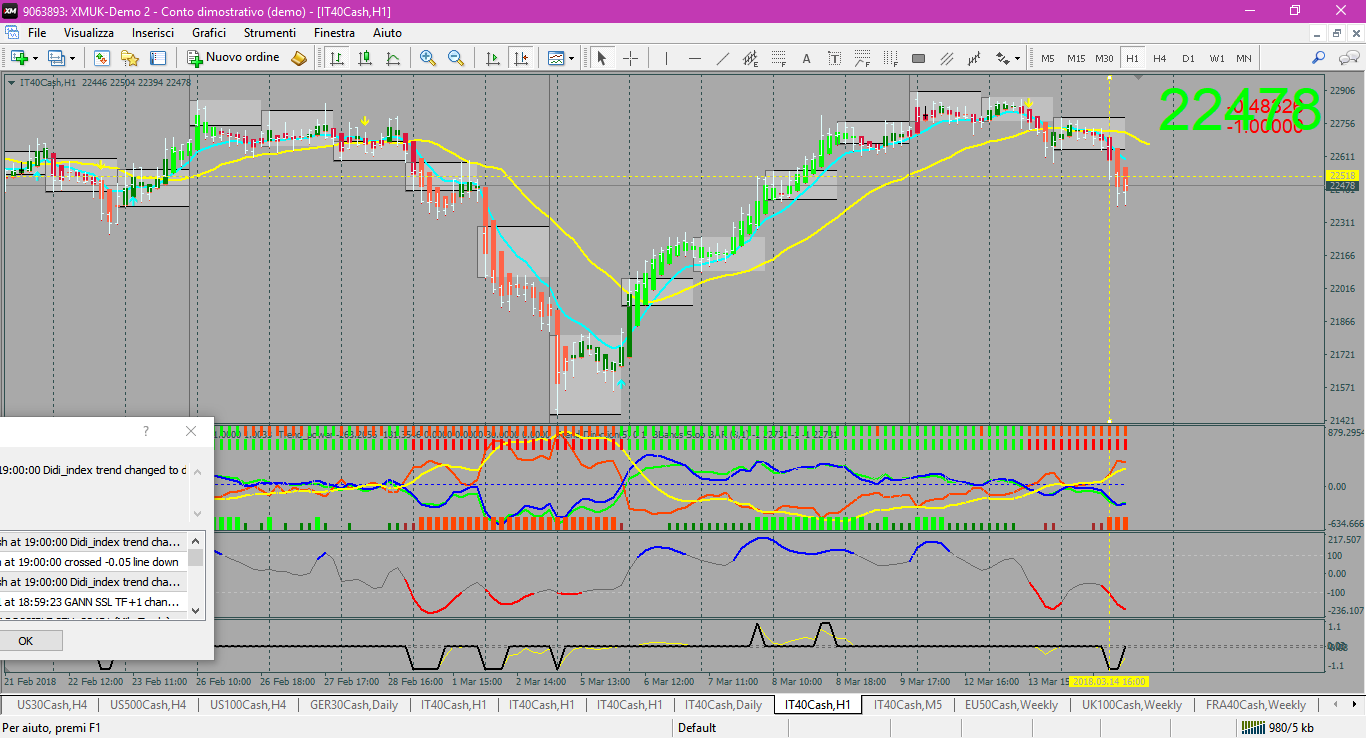Viewport: 1366px width, 738px height.
Task: Switch chart to line chart style
Action: tap(394, 58)
